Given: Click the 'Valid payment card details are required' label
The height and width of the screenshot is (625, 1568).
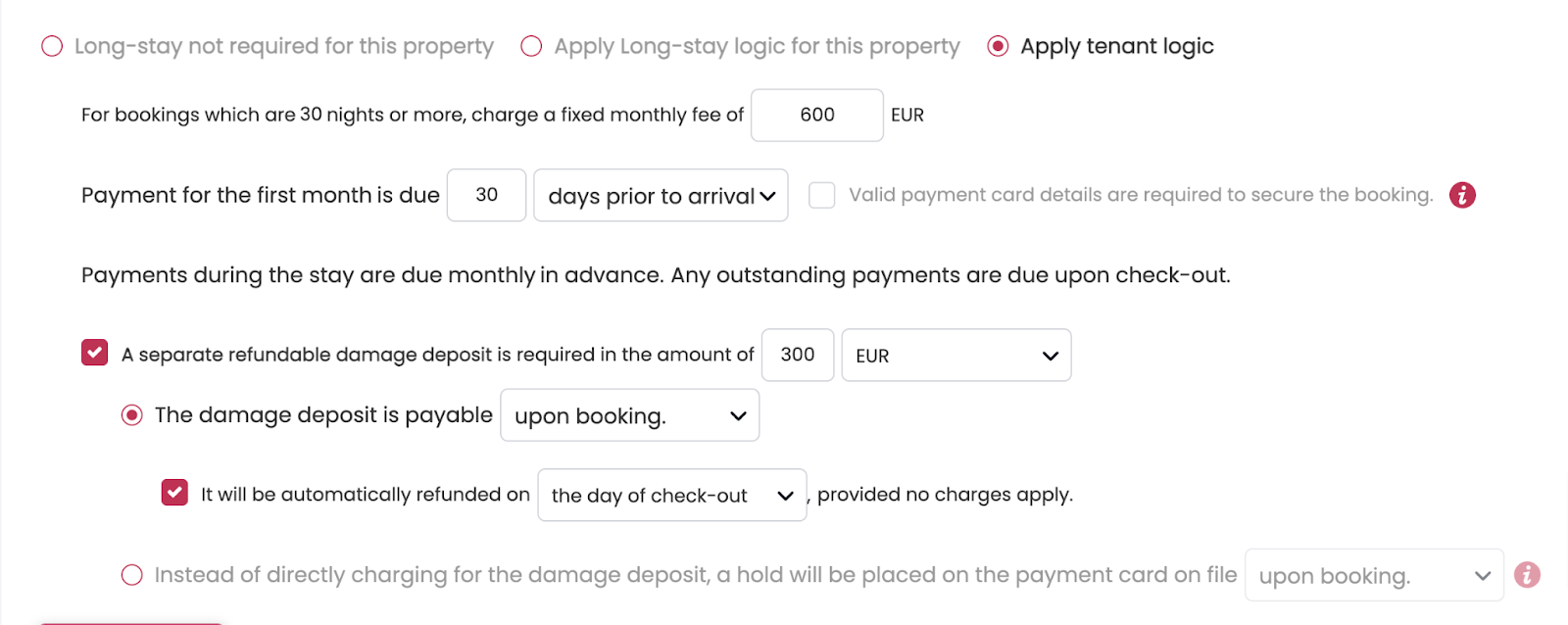Looking at the screenshot, I should pyautogui.click(x=1140, y=195).
